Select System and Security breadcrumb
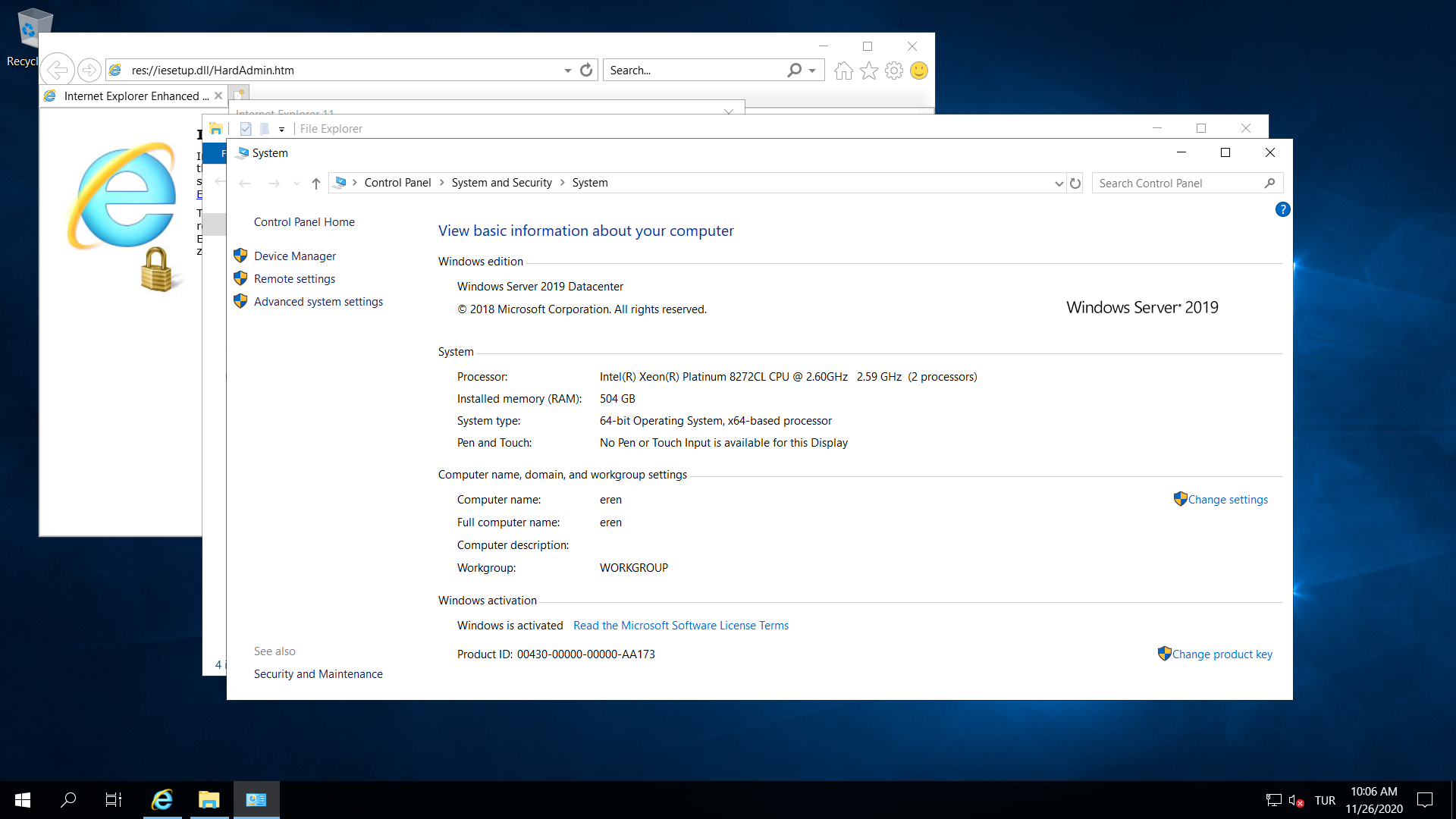The width and height of the screenshot is (1456, 819). click(x=502, y=183)
